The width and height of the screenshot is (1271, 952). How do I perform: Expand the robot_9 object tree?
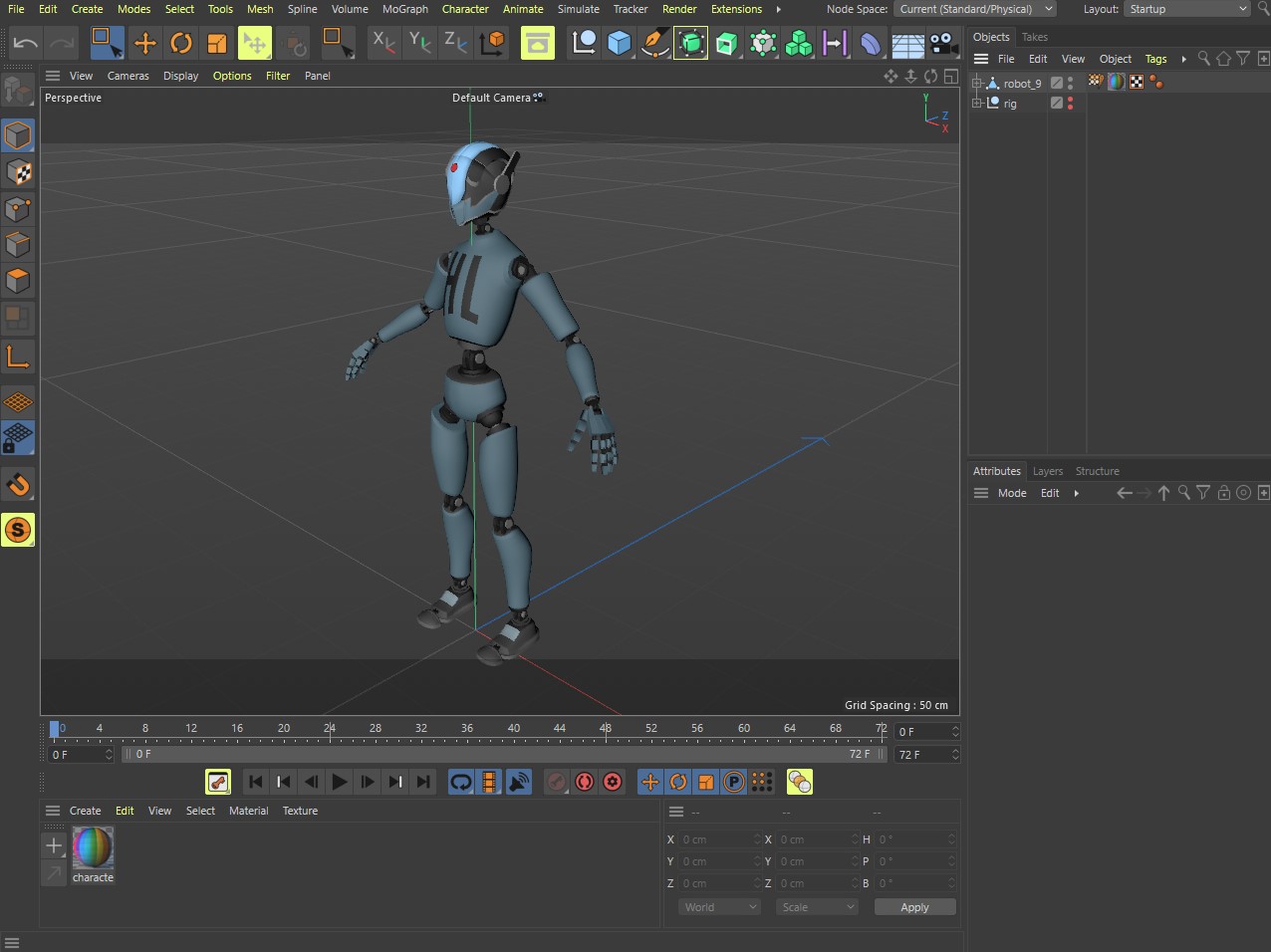pyautogui.click(x=977, y=84)
